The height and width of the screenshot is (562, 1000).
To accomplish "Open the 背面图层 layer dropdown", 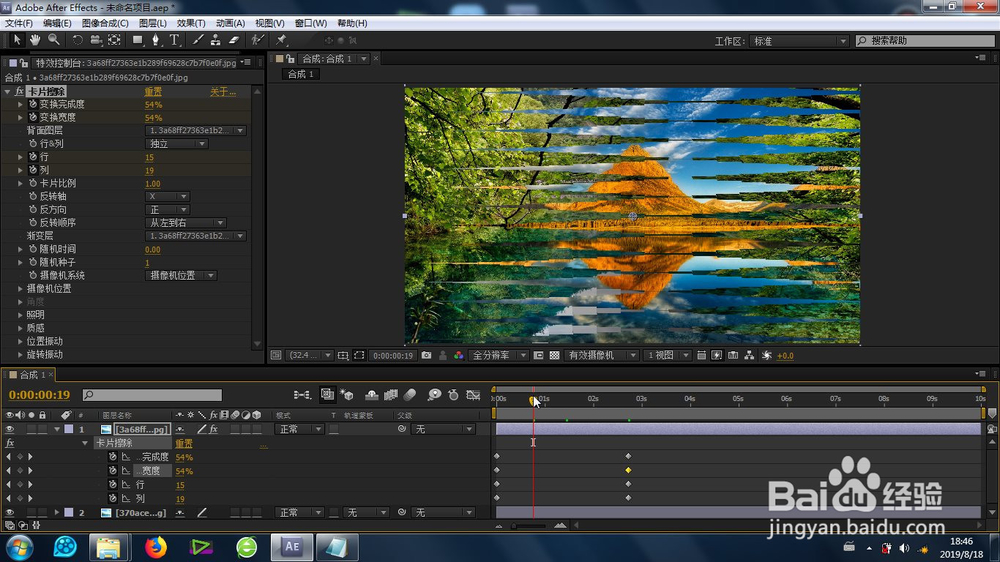I will click(196, 130).
